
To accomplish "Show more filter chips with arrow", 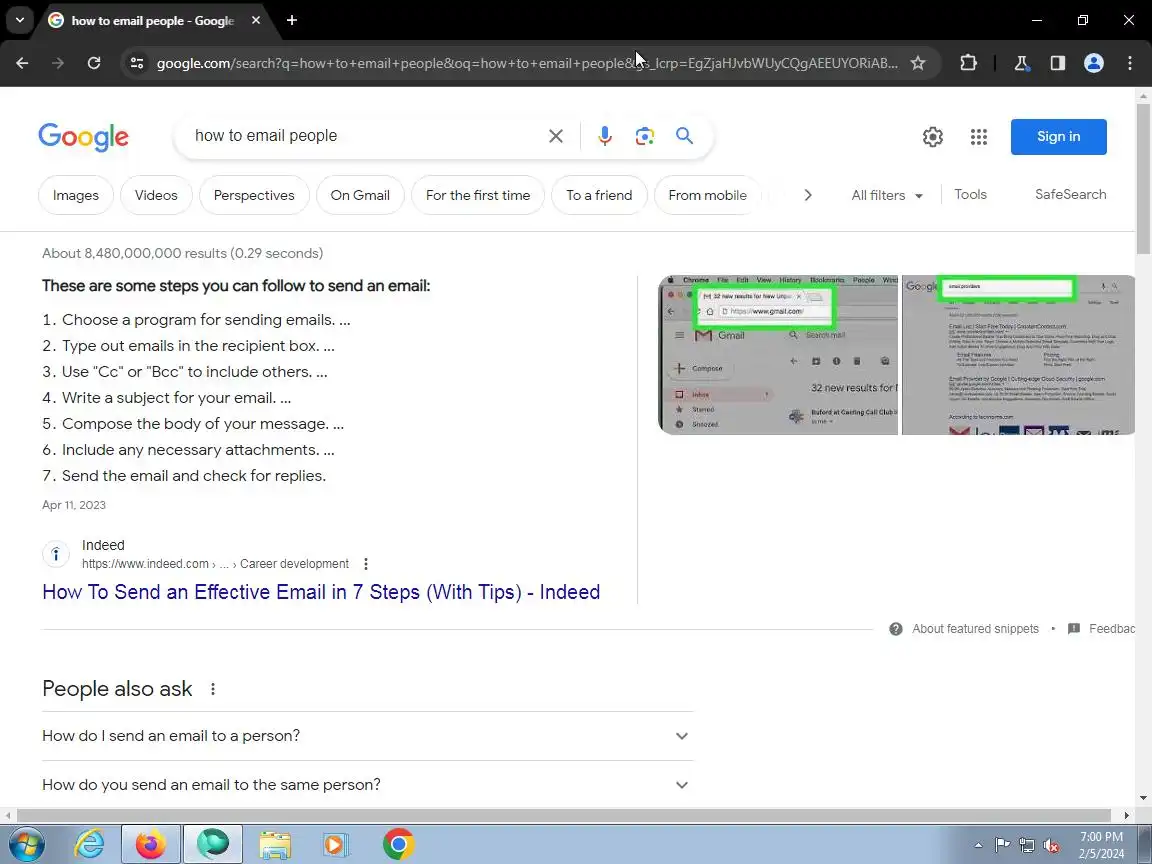I will (807, 195).
